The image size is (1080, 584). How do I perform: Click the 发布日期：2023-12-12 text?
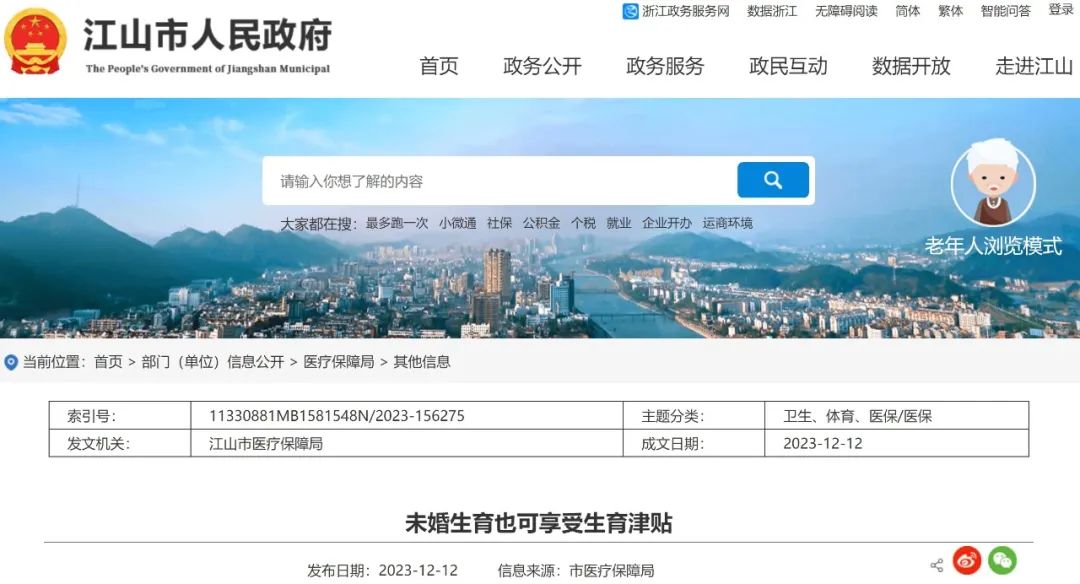click(382, 571)
